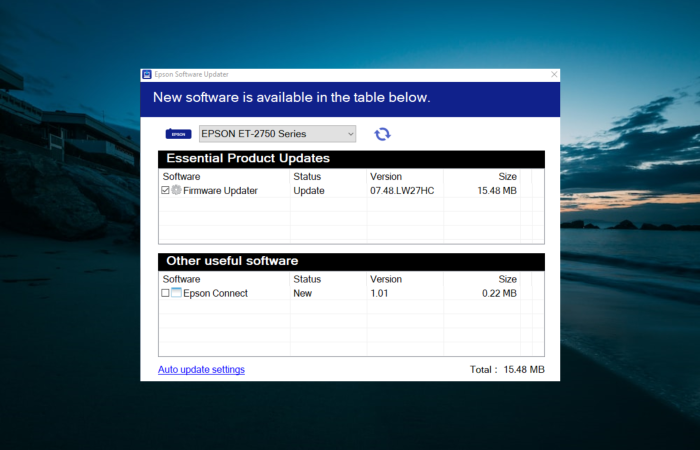This screenshot has height=450, width=700.
Task: Click the New status cell
Action: tap(302, 293)
